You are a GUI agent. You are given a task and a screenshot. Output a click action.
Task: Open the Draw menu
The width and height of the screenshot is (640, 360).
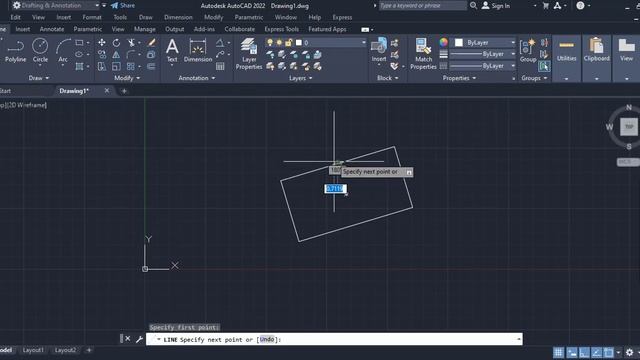(x=146, y=18)
